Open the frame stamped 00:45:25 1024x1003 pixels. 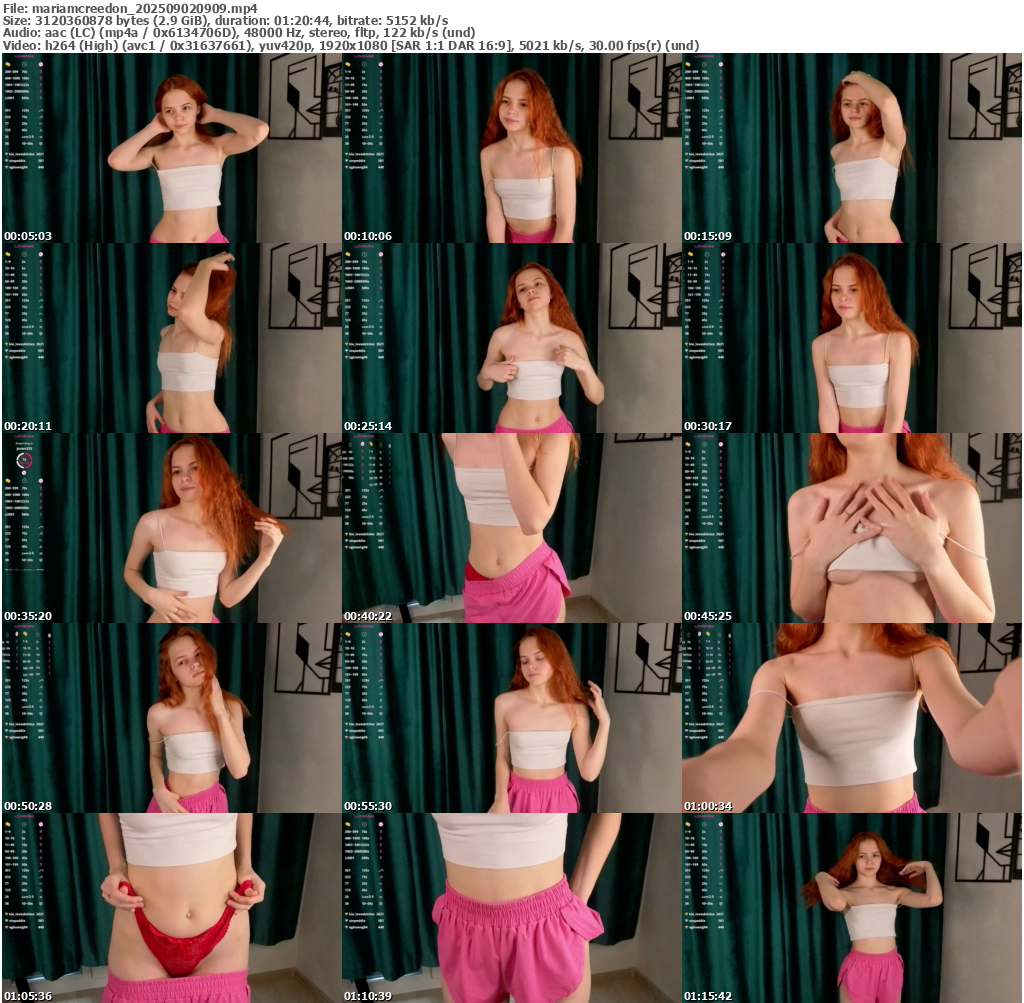click(851, 528)
